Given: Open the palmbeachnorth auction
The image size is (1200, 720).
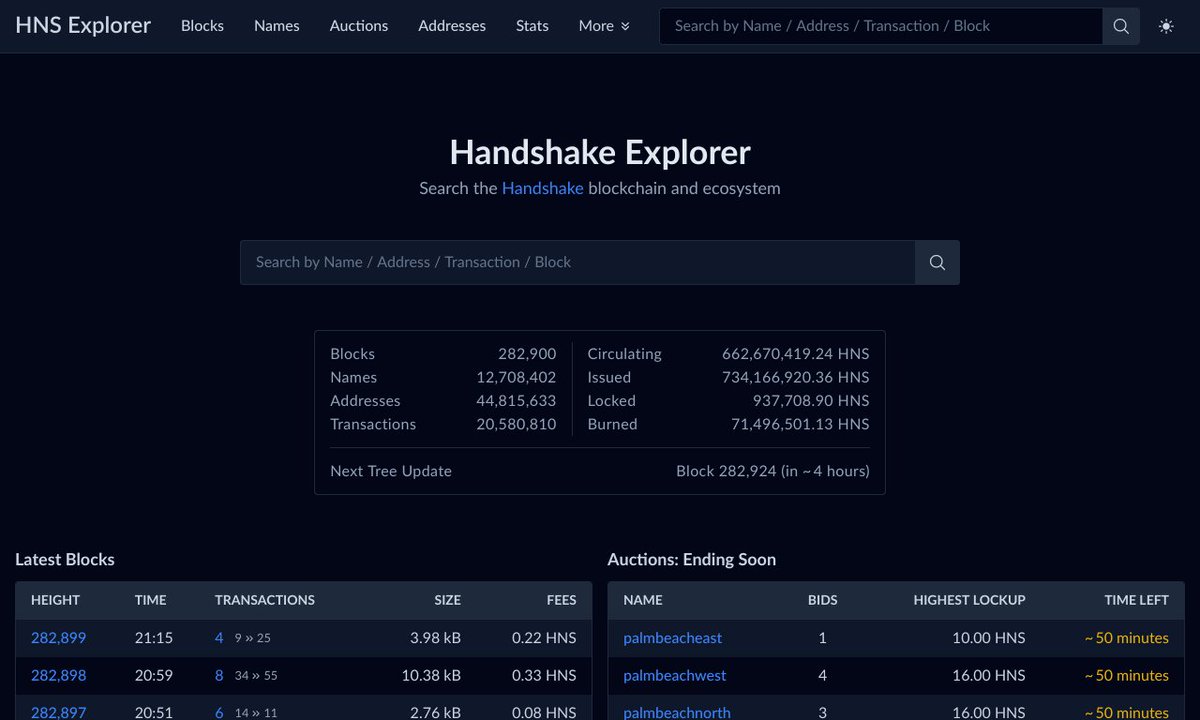Looking at the screenshot, I should pyautogui.click(x=677, y=712).
